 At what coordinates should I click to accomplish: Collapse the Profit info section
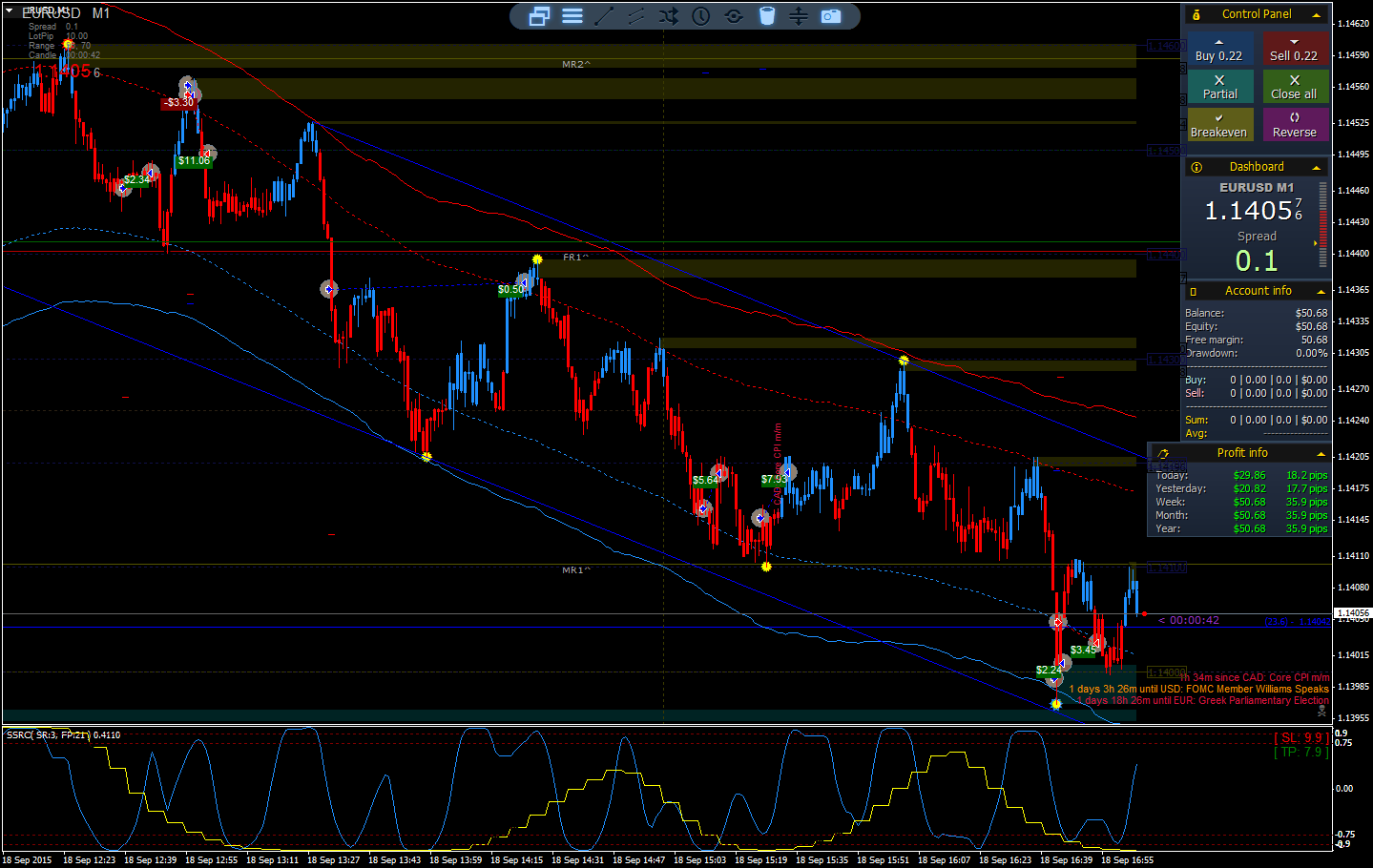[1321, 453]
